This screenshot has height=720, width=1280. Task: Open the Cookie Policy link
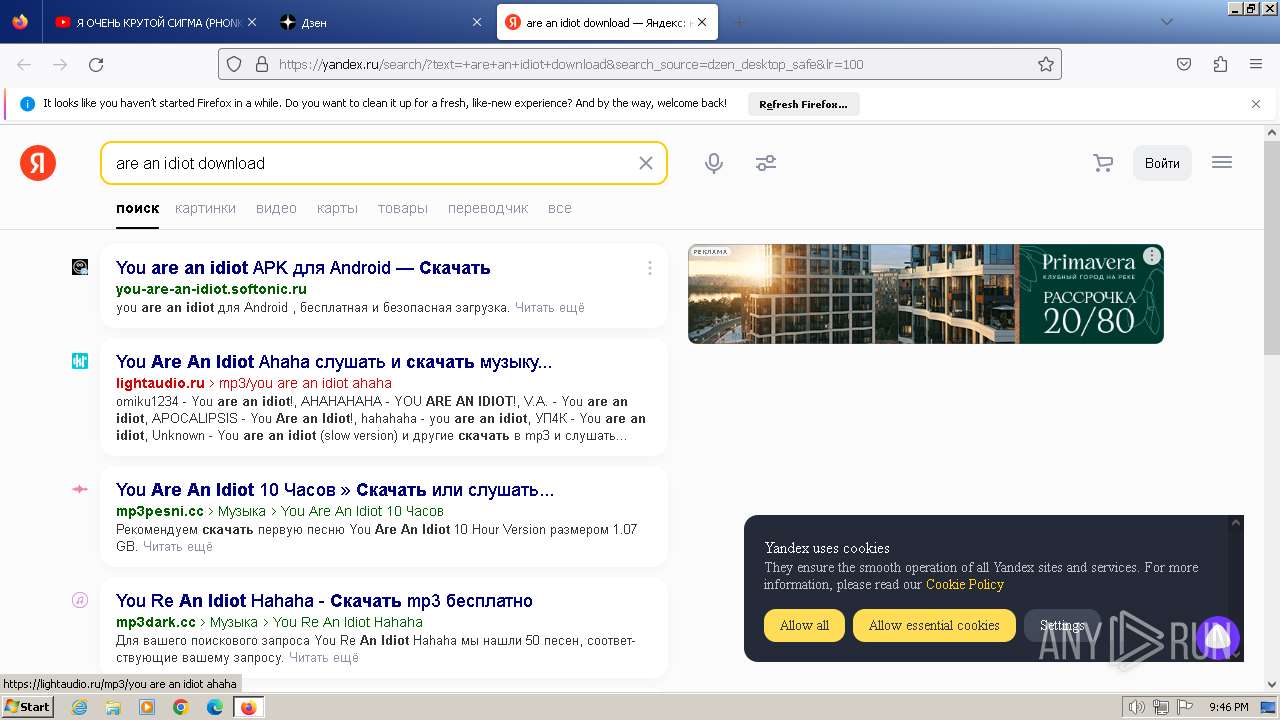(x=965, y=584)
